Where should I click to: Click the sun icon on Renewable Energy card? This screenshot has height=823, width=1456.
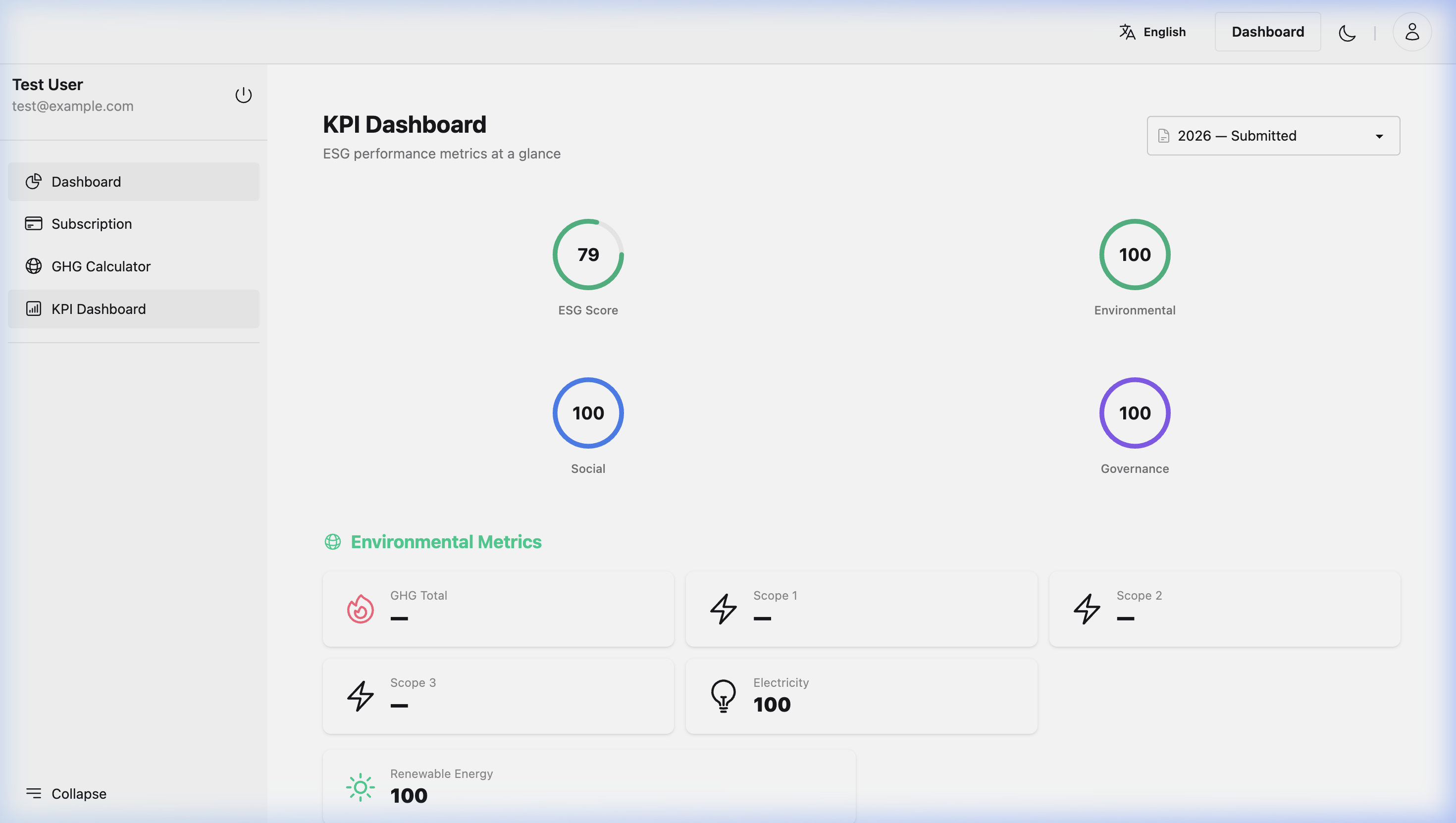[x=360, y=786]
